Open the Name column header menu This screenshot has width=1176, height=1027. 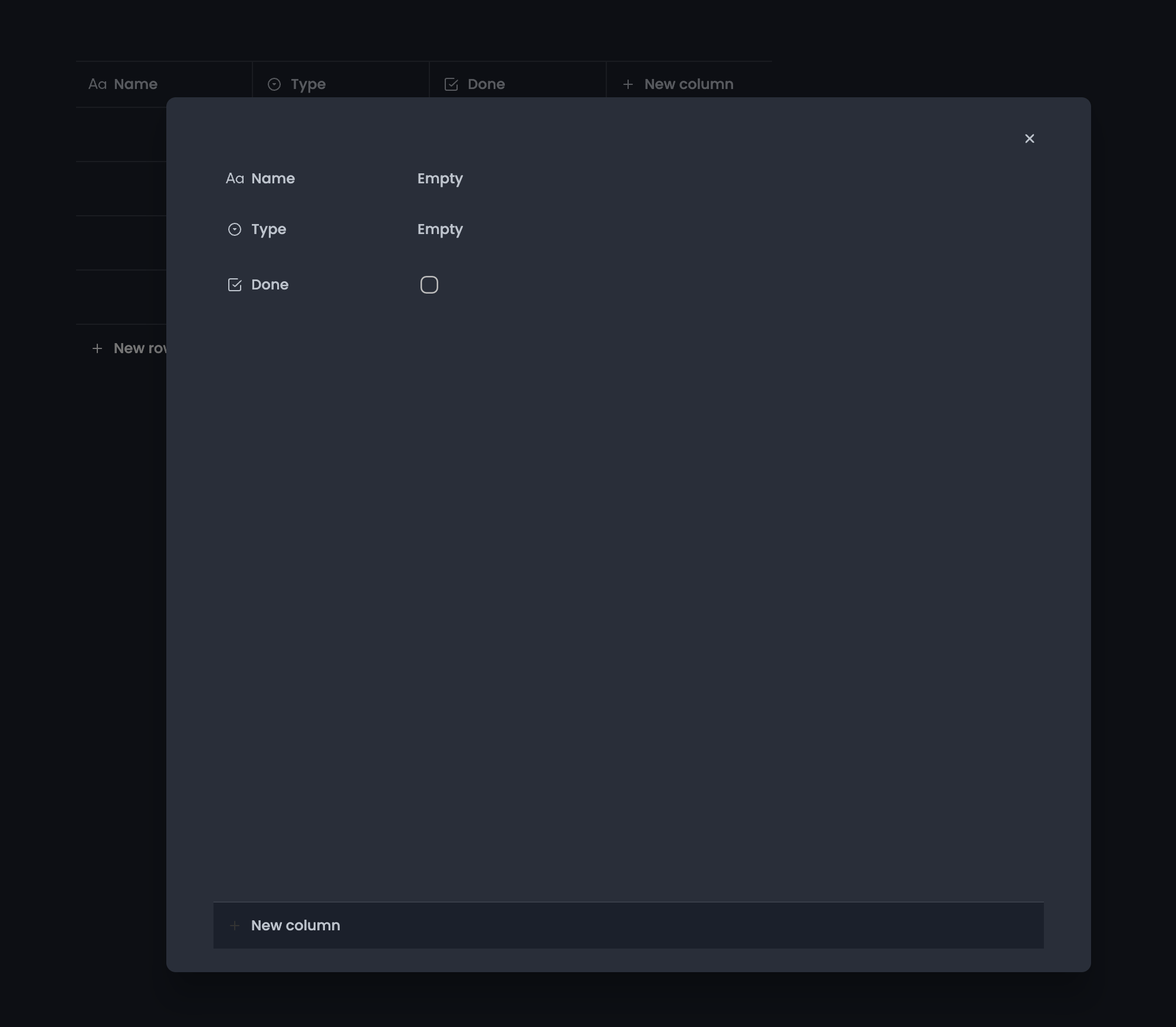coord(136,84)
